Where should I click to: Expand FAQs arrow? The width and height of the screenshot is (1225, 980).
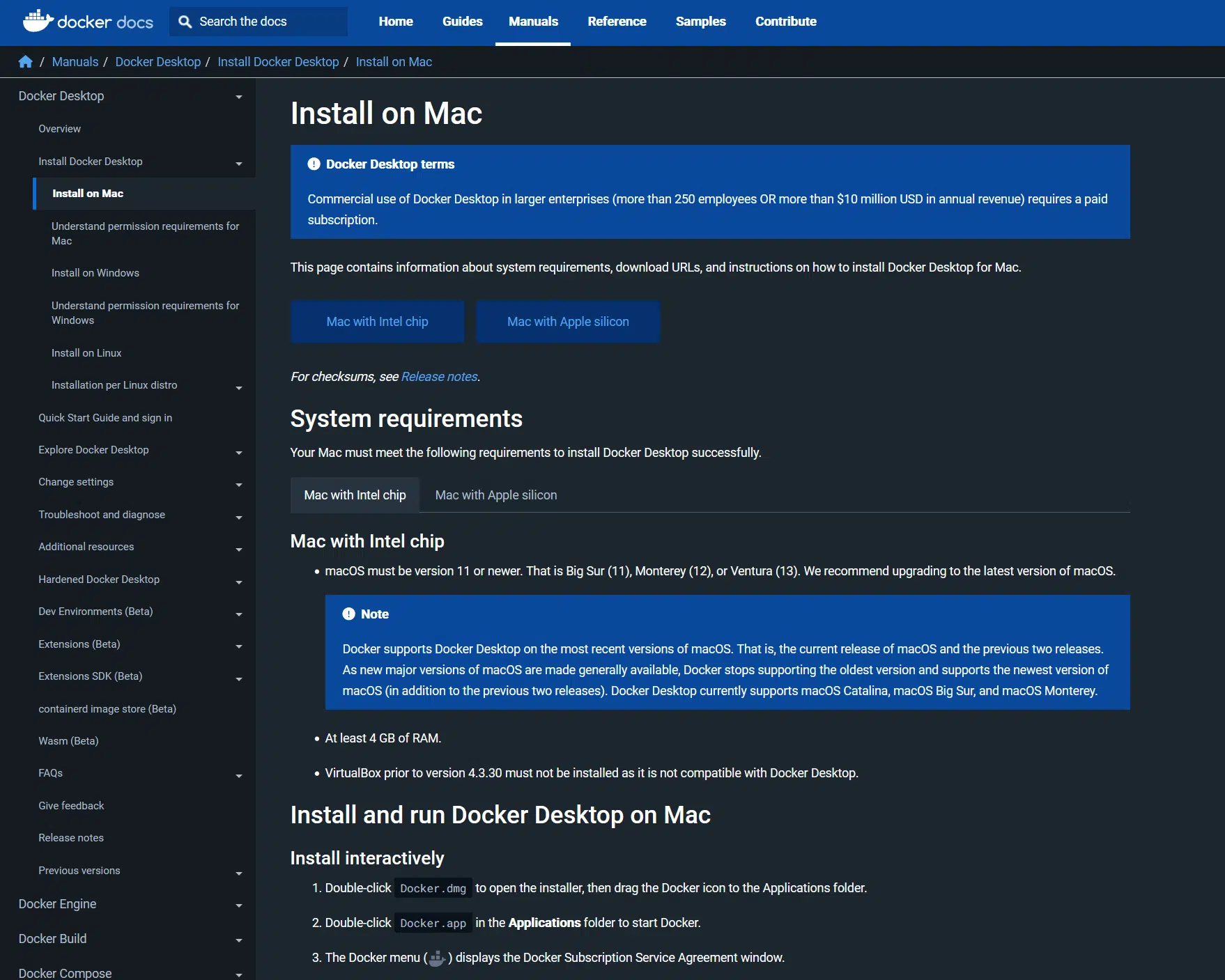239,776
